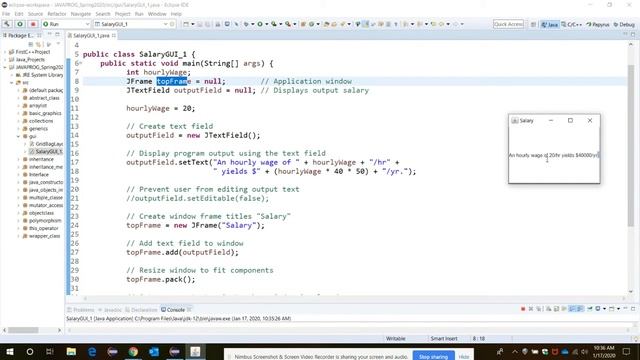Collapse the JAVAPROG_Spring2020 project node
Screen dimensions: 640x360
point(5,67)
